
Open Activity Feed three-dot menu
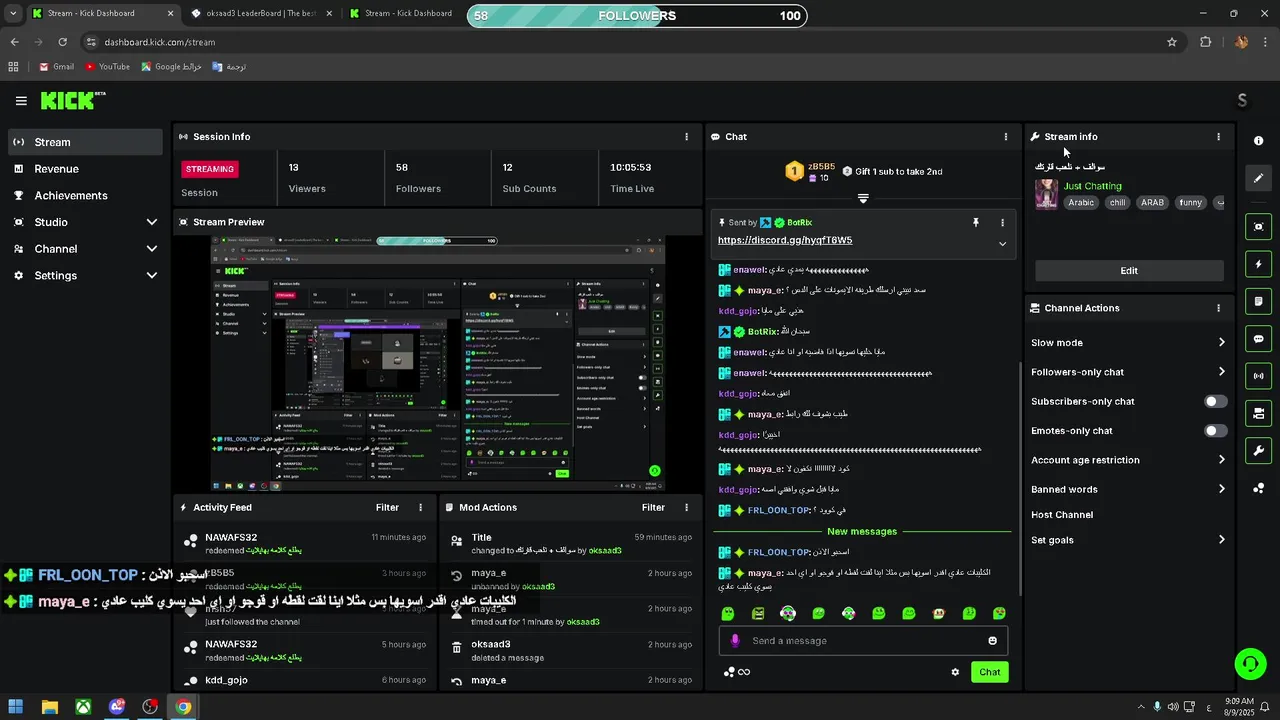click(x=421, y=508)
